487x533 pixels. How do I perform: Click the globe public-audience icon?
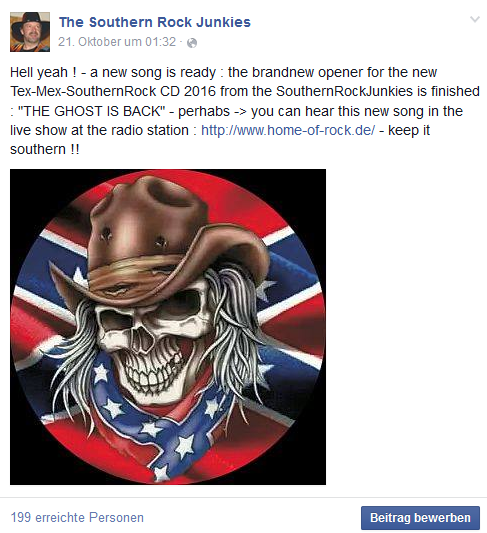(x=192, y=43)
